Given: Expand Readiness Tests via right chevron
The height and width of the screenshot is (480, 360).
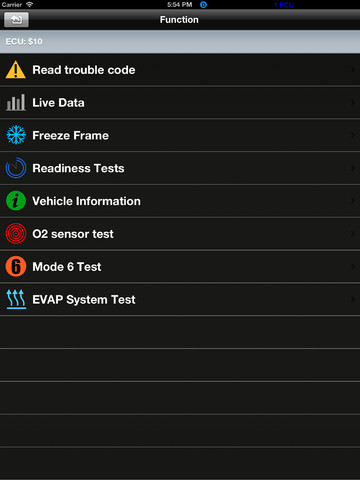Looking at the screenshot, I should coord(353,168).
